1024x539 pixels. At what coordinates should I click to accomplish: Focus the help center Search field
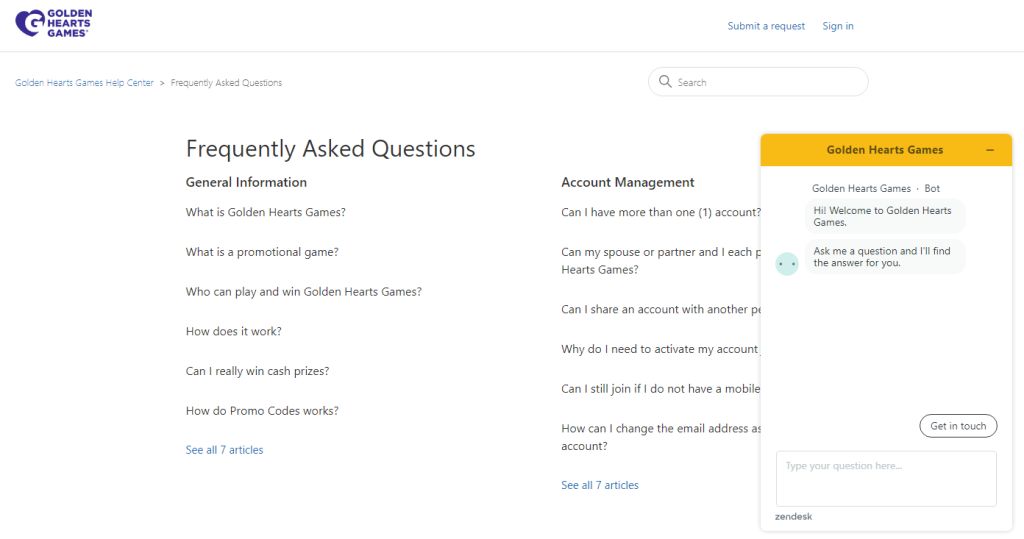tap(765, 82)
